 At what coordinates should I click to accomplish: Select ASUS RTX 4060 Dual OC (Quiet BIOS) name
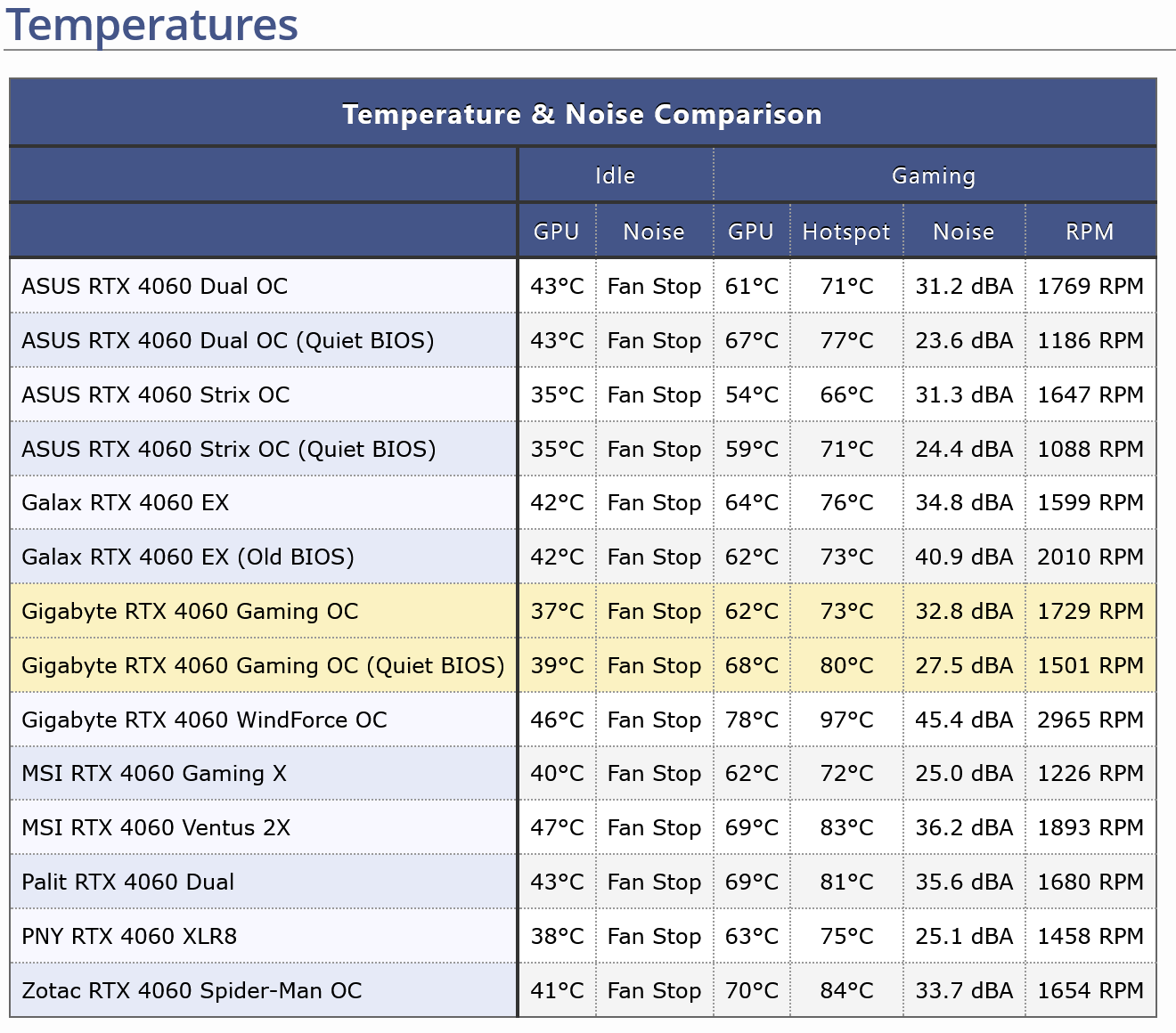coord(228,340)
